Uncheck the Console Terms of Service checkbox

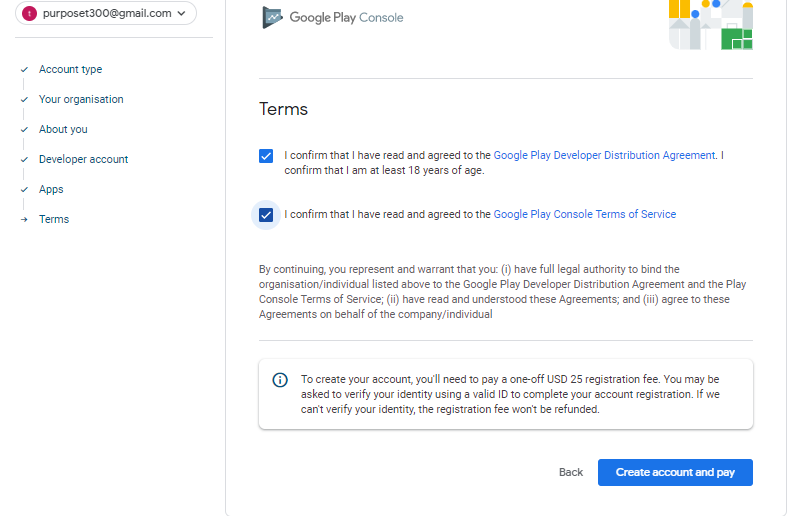click(266, 215)
